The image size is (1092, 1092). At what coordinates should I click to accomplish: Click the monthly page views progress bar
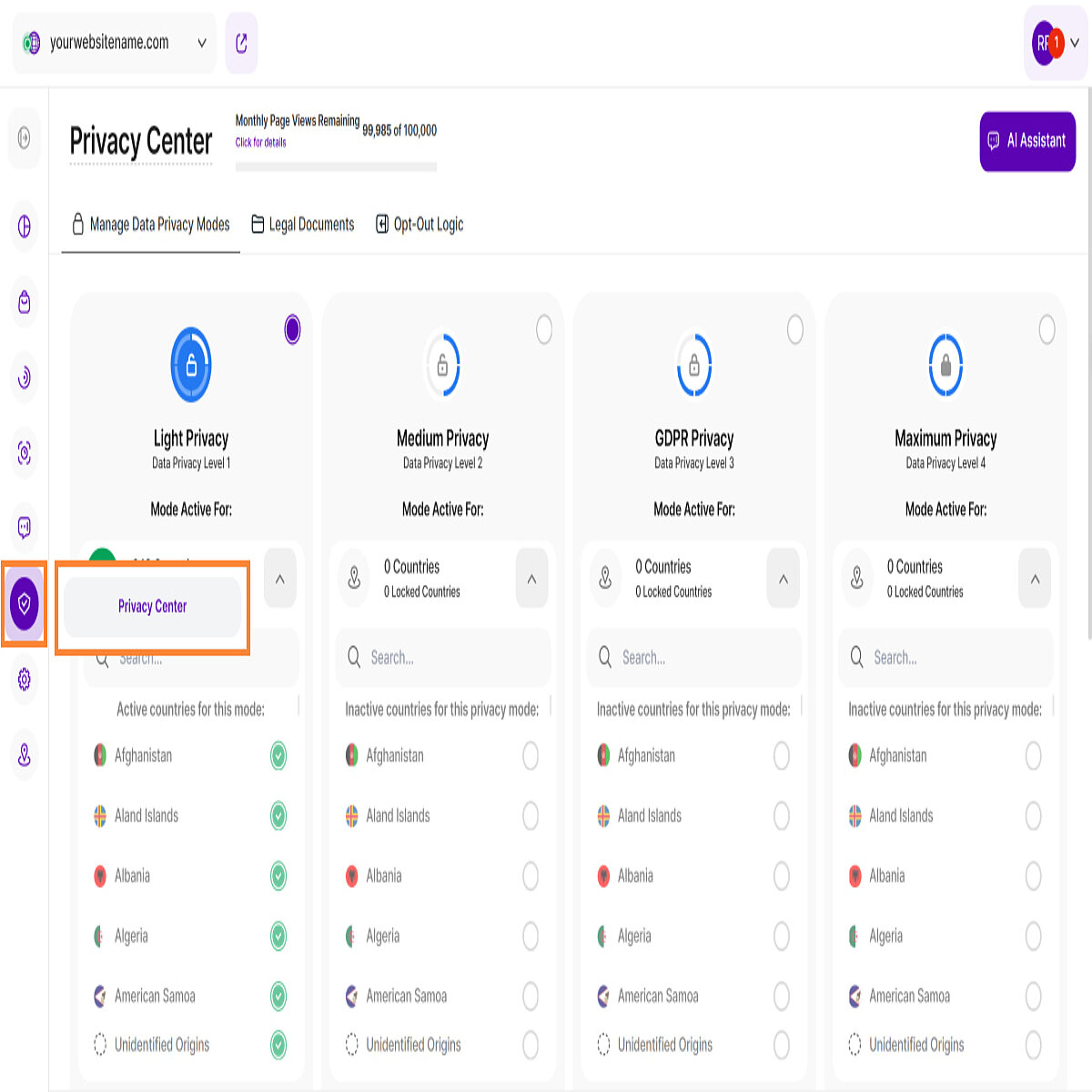[336, 167]
